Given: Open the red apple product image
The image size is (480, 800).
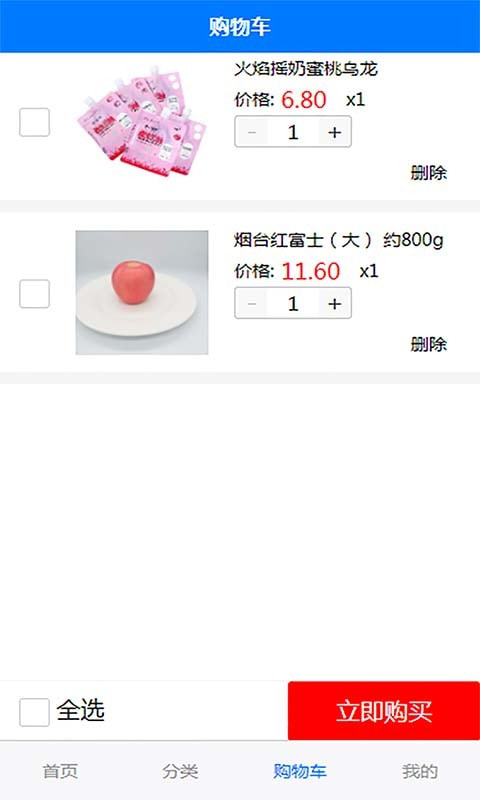Looking at the screenshot, I should 142,292.
